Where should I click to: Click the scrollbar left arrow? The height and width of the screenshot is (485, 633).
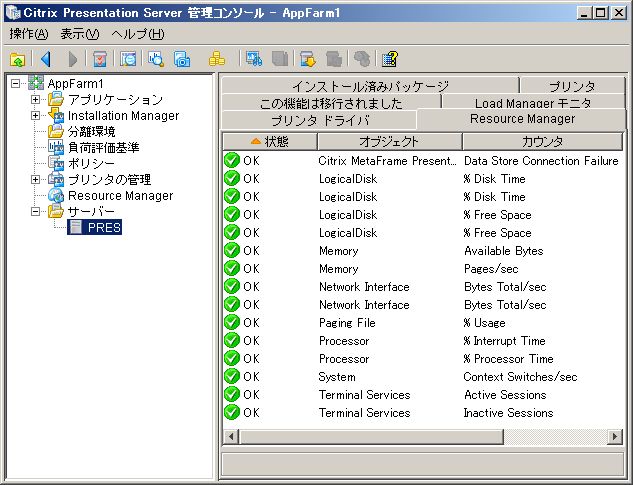[x=231, y=436]
